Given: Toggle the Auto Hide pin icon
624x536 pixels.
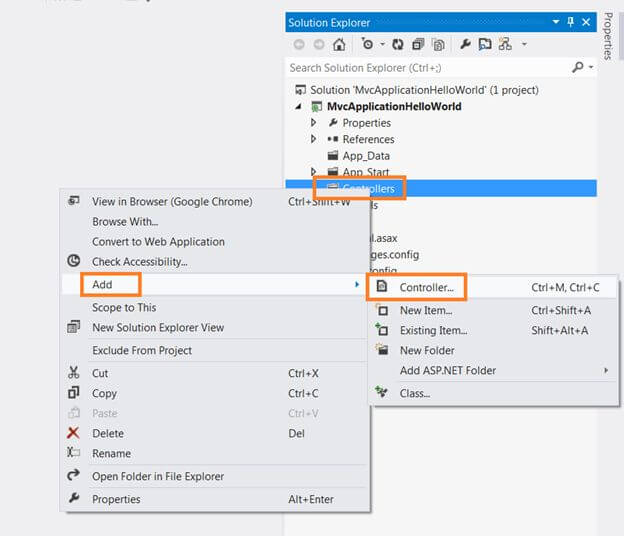Looking at the screenshot, I should 570,22.
